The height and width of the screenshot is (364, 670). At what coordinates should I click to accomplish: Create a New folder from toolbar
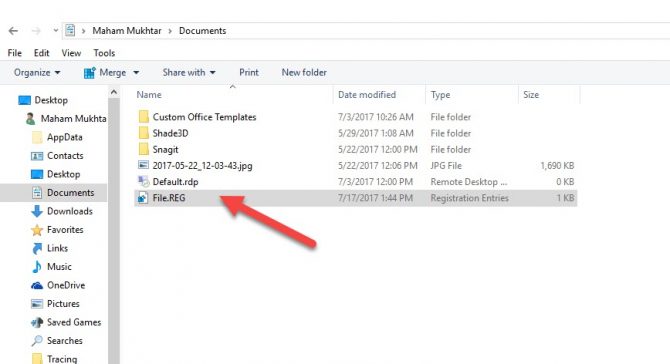304,73
